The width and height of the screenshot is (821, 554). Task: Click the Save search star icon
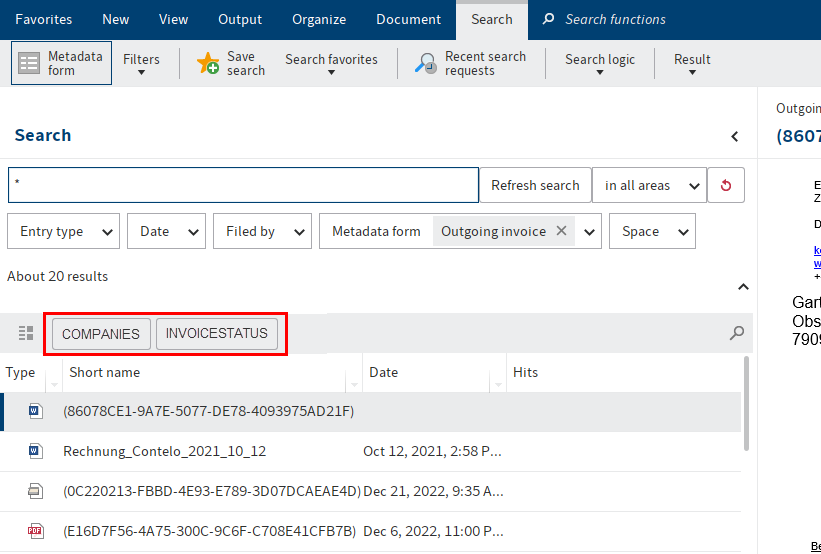(x=208, y=64)
